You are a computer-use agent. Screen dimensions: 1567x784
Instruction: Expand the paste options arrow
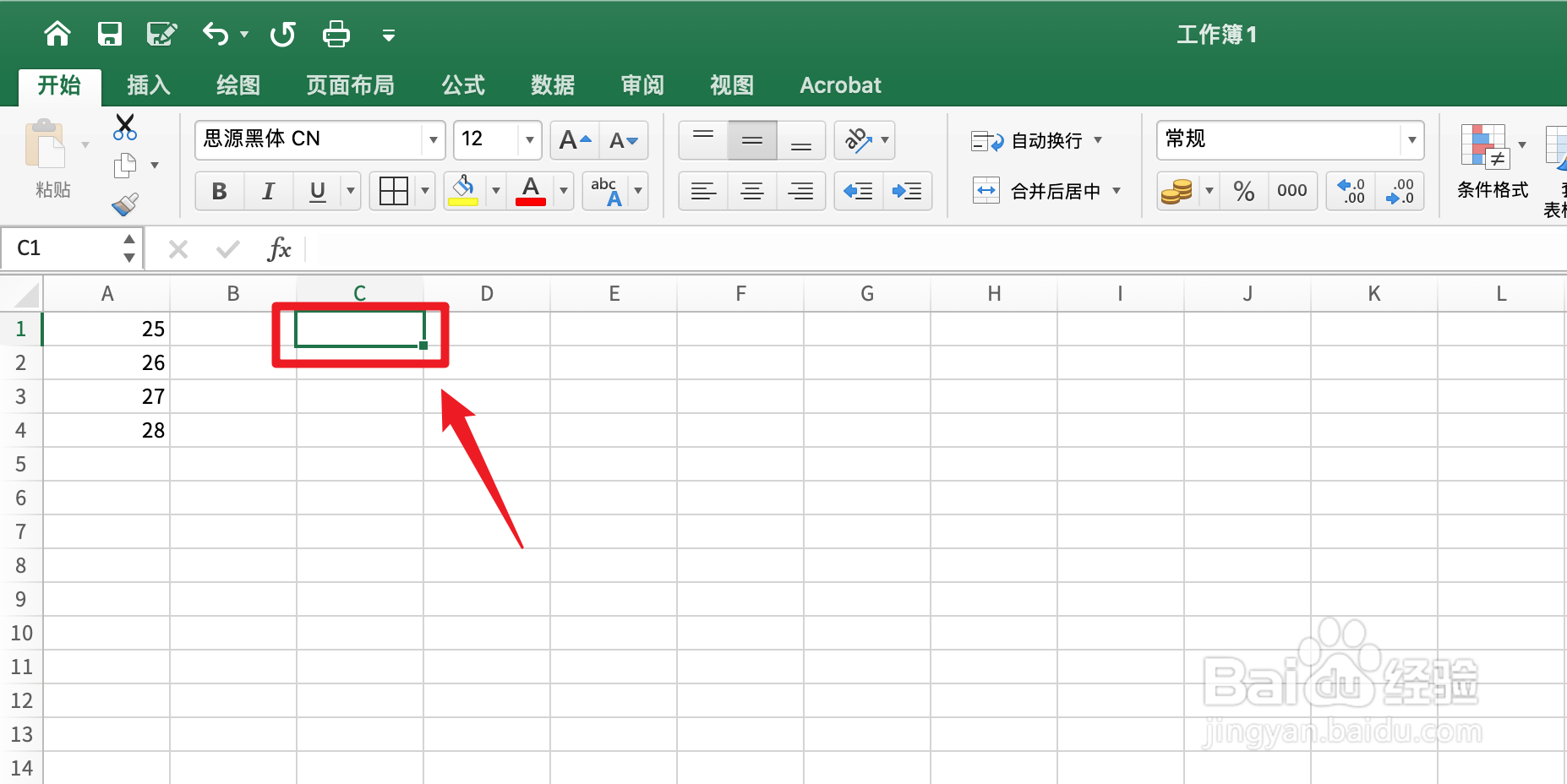(85, 145)
